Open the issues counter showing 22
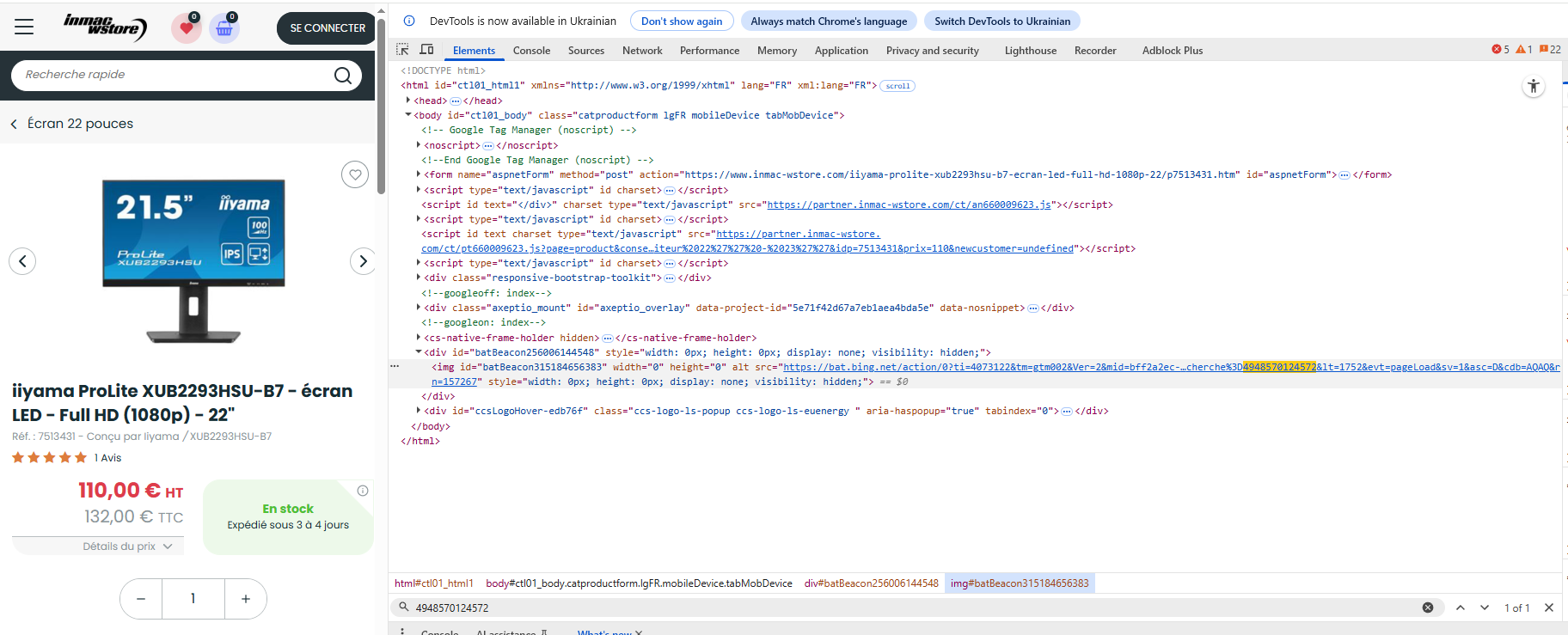 tap(1550, 50)
